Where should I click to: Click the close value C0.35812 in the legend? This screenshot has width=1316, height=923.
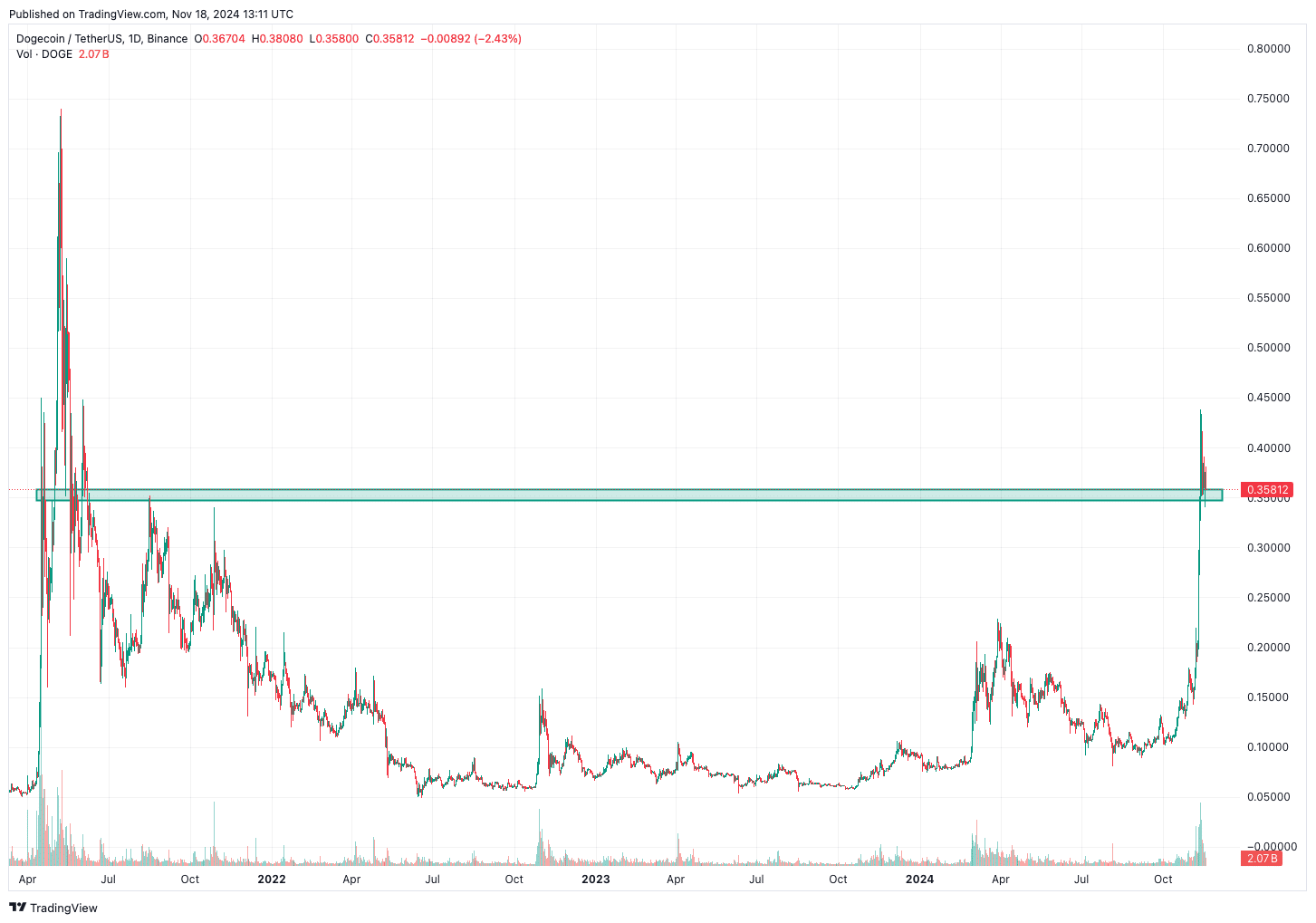[x=390, y=39]
